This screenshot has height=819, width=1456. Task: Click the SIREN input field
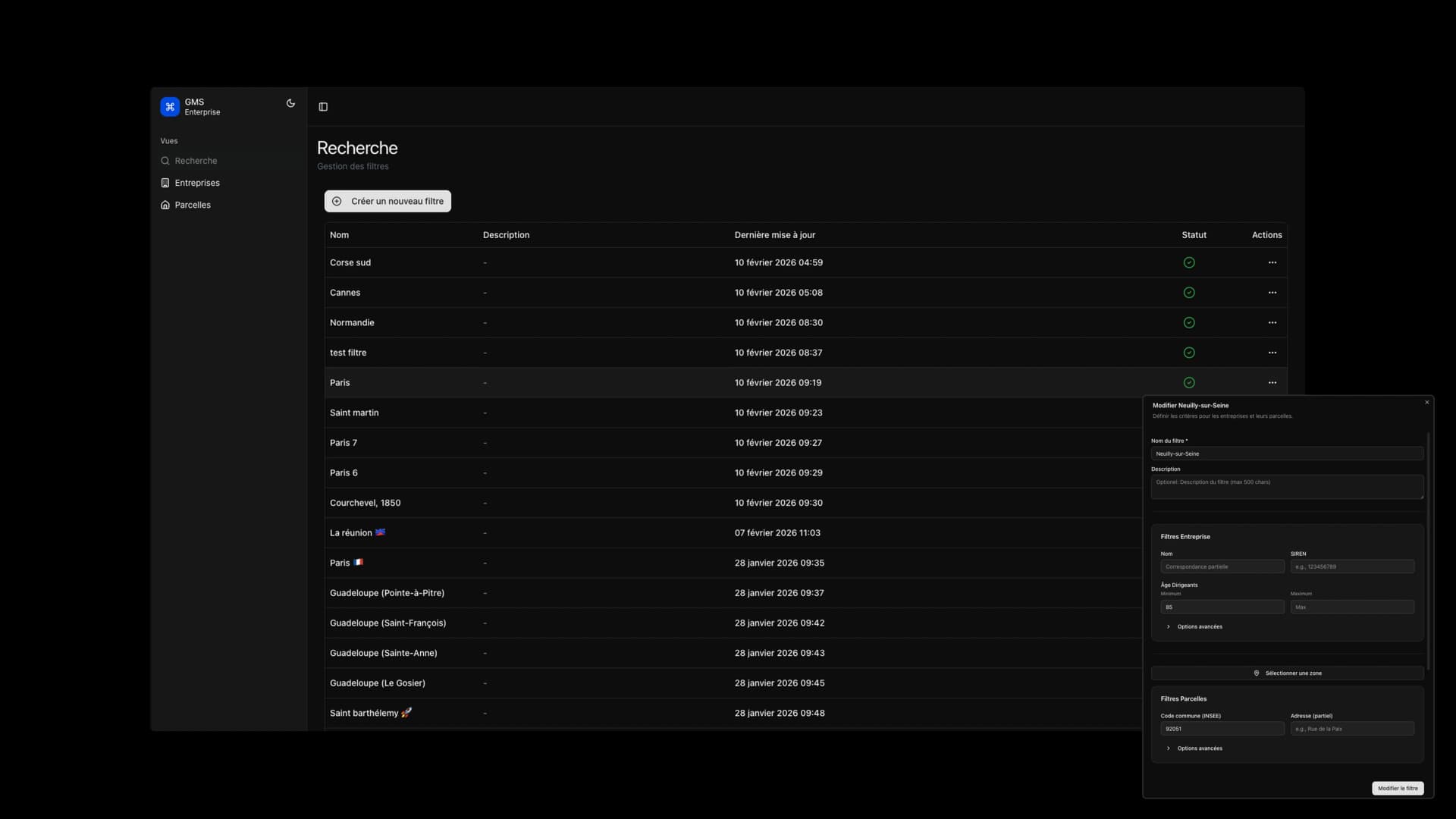1351,566
